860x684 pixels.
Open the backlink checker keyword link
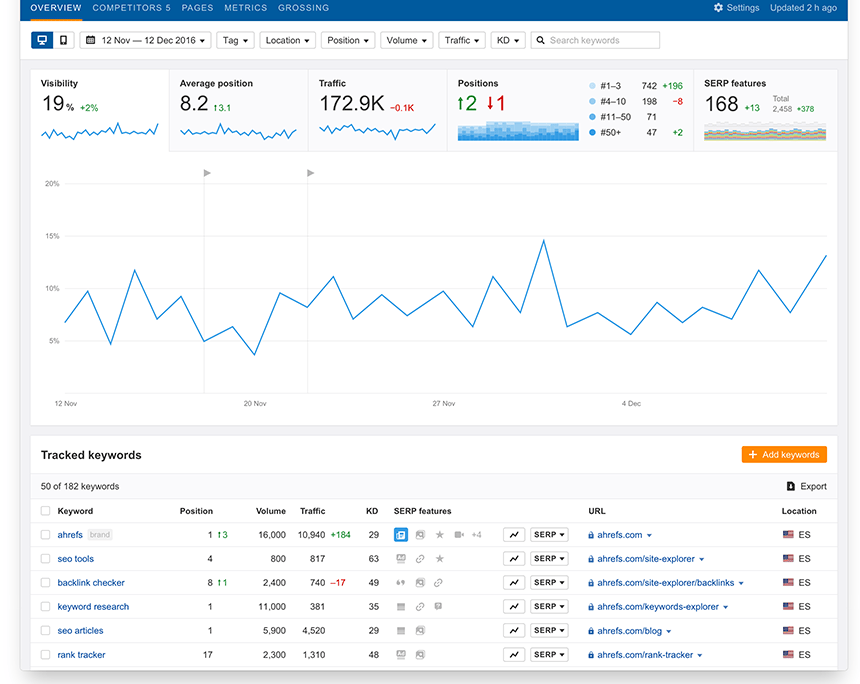tap(91, 583)
